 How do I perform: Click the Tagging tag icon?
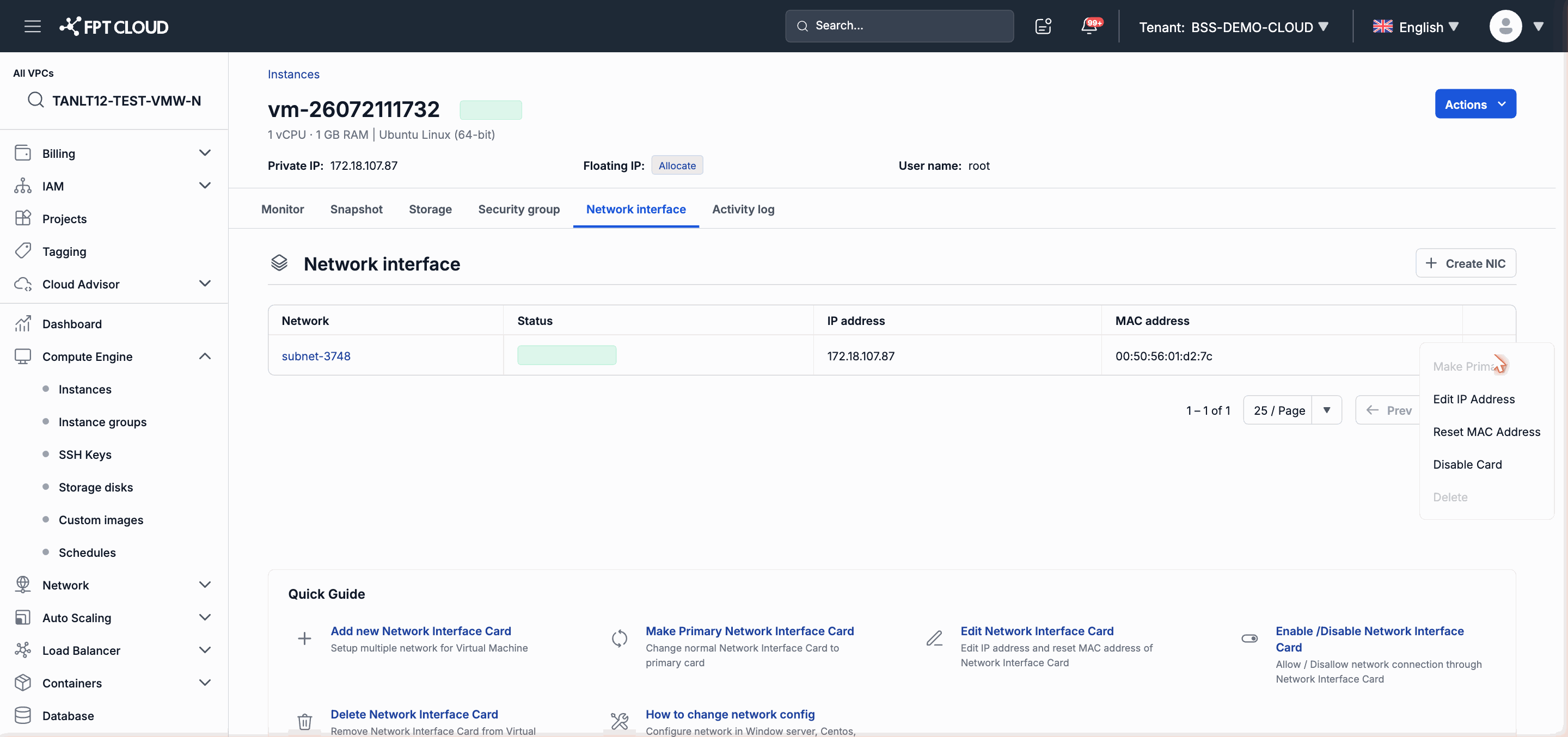click(x=22, y=251)
